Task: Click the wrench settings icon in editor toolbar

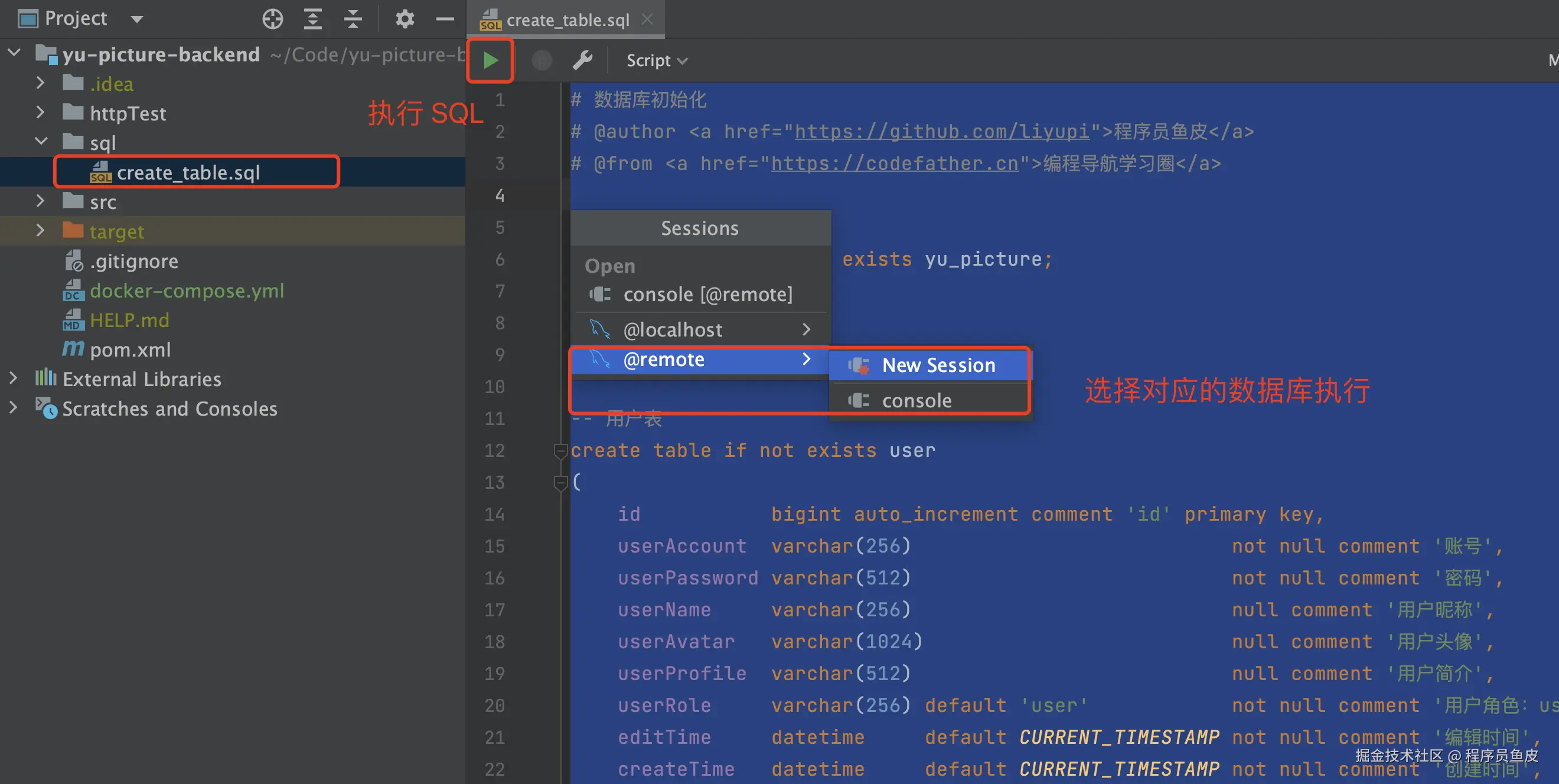Action: [582, 60]
